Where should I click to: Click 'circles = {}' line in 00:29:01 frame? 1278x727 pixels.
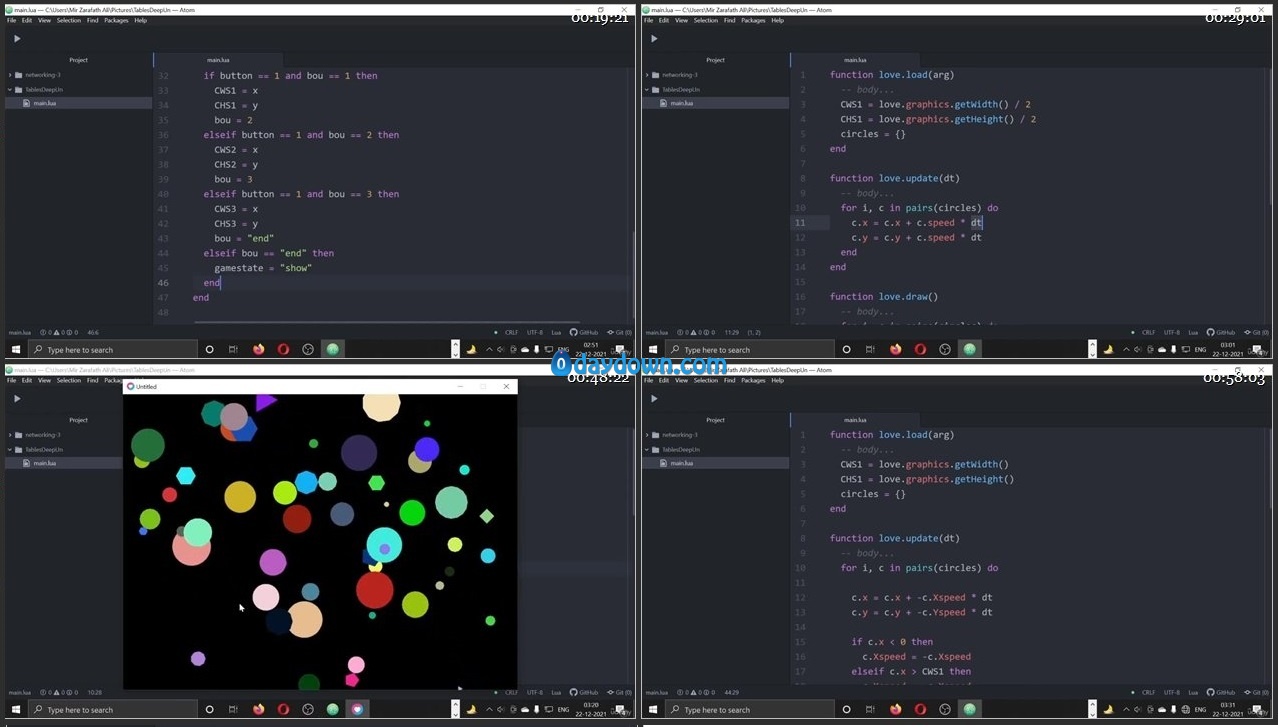pyautogui.click(x=873, y=134)
